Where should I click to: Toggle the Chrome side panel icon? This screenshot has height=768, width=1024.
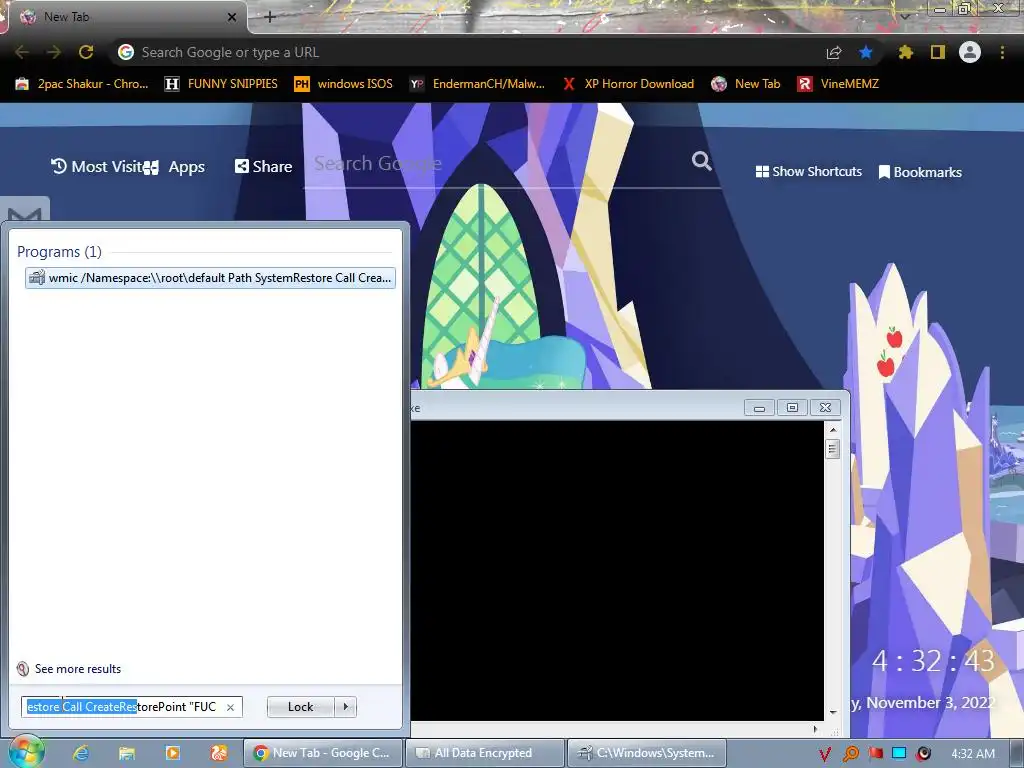(x=938, y=52)
